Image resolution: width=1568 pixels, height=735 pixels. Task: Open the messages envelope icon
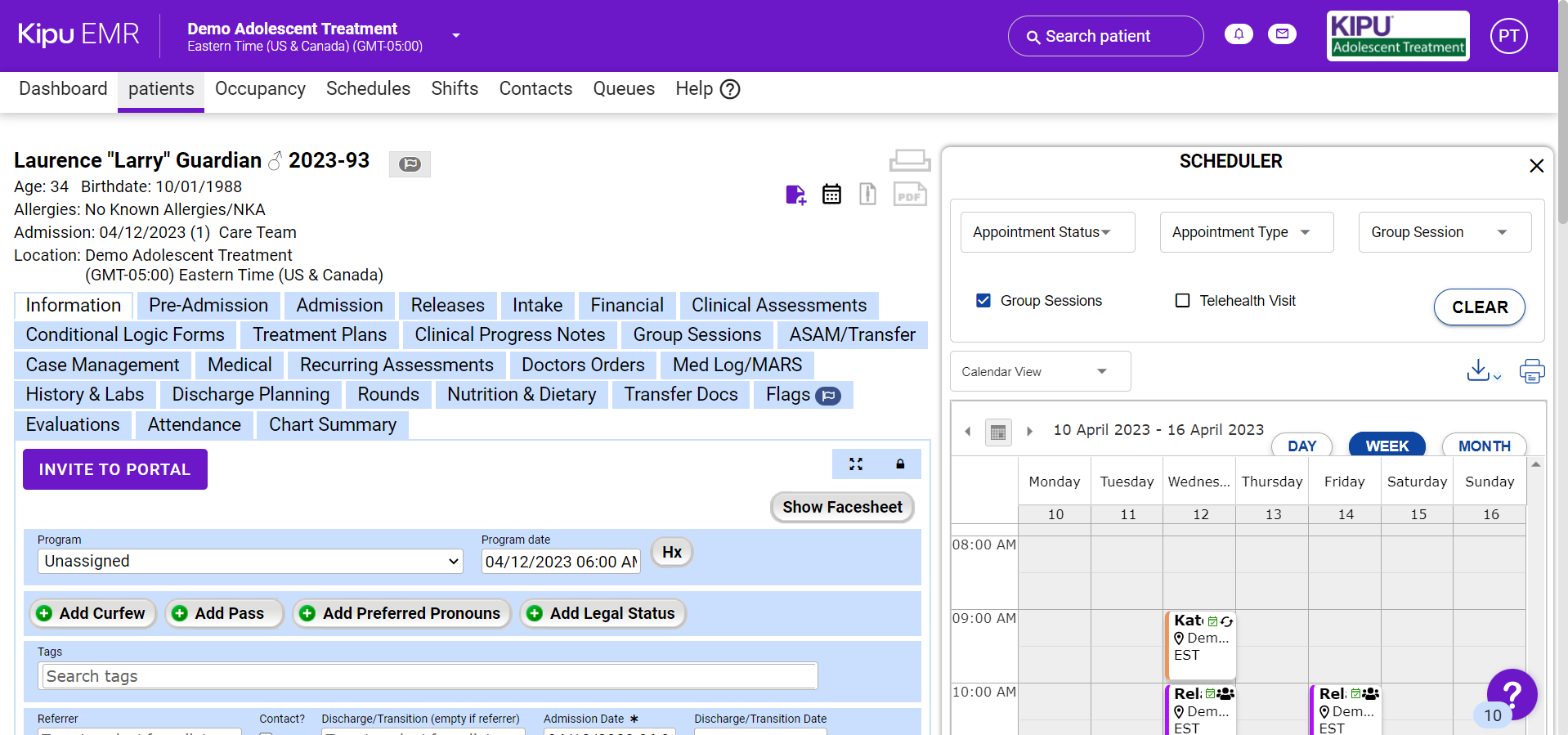pyautogui.click(x=1282, y=34)
